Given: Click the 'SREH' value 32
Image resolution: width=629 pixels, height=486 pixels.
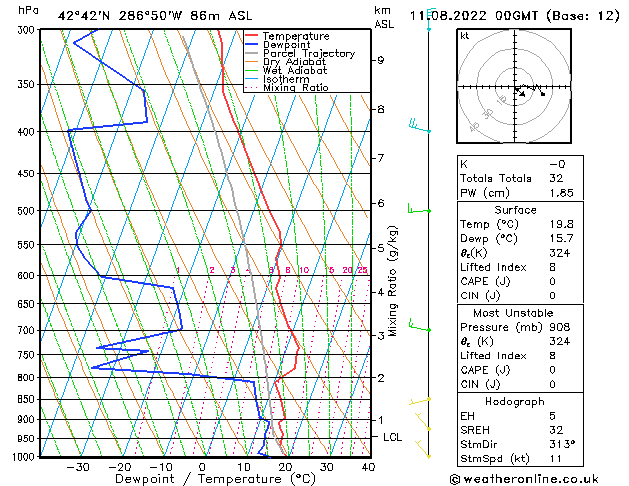Looking at the screenshot, I should point(556,430).
